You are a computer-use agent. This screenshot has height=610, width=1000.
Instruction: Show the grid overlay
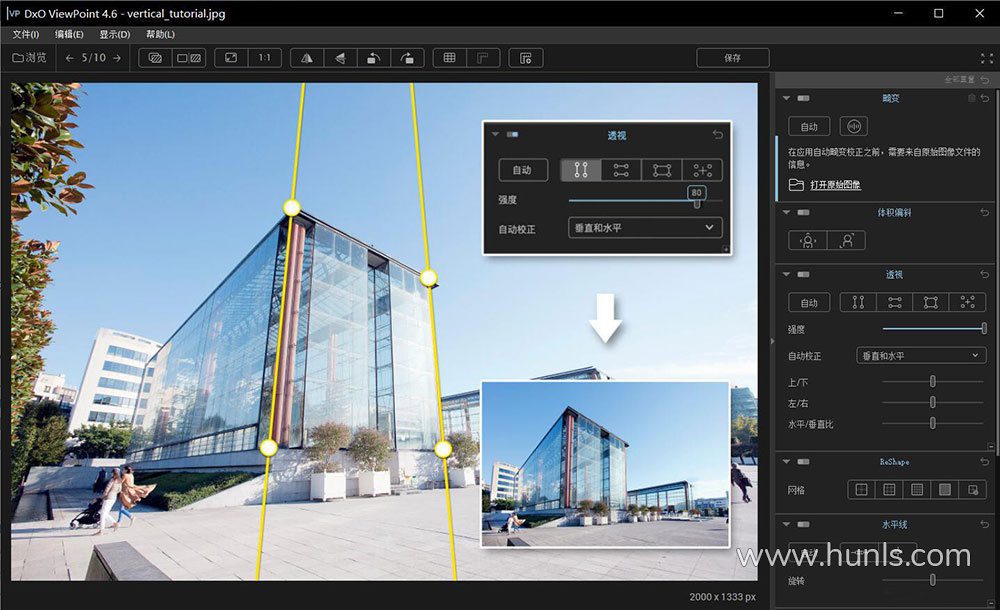pyautogui.click(x=450, y=58)
